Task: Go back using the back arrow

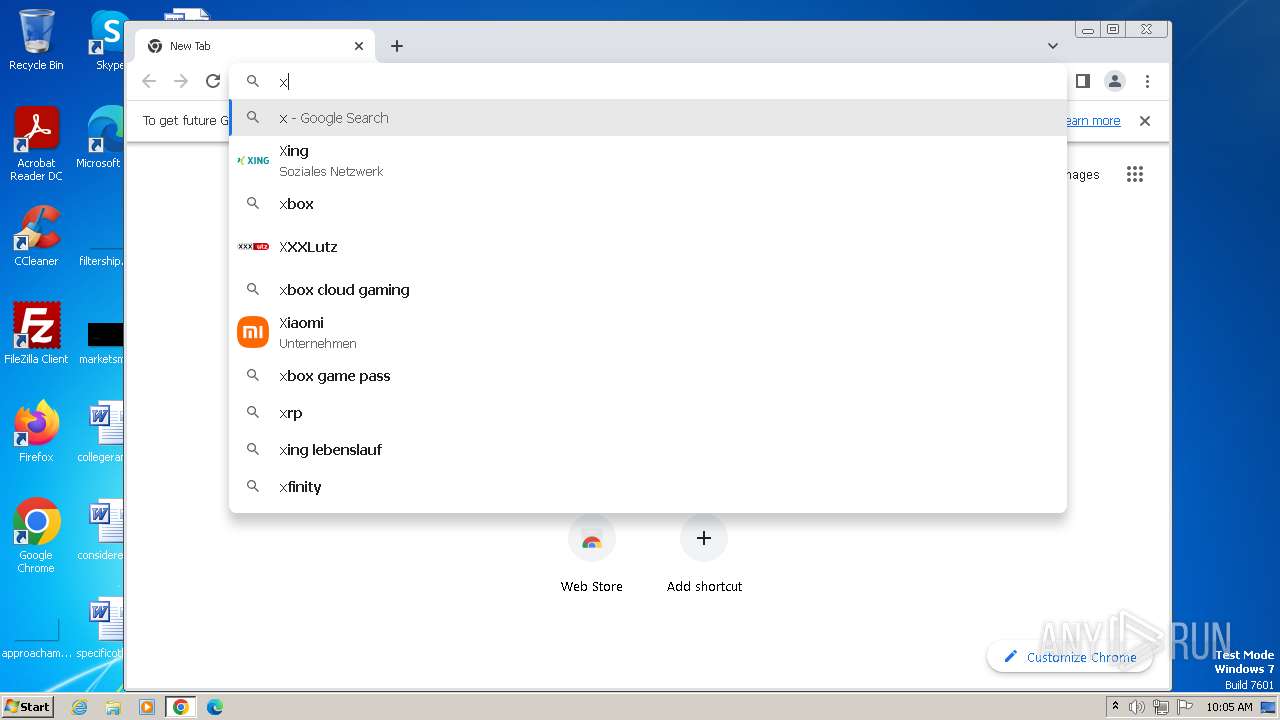Action: tap(149, 81)
